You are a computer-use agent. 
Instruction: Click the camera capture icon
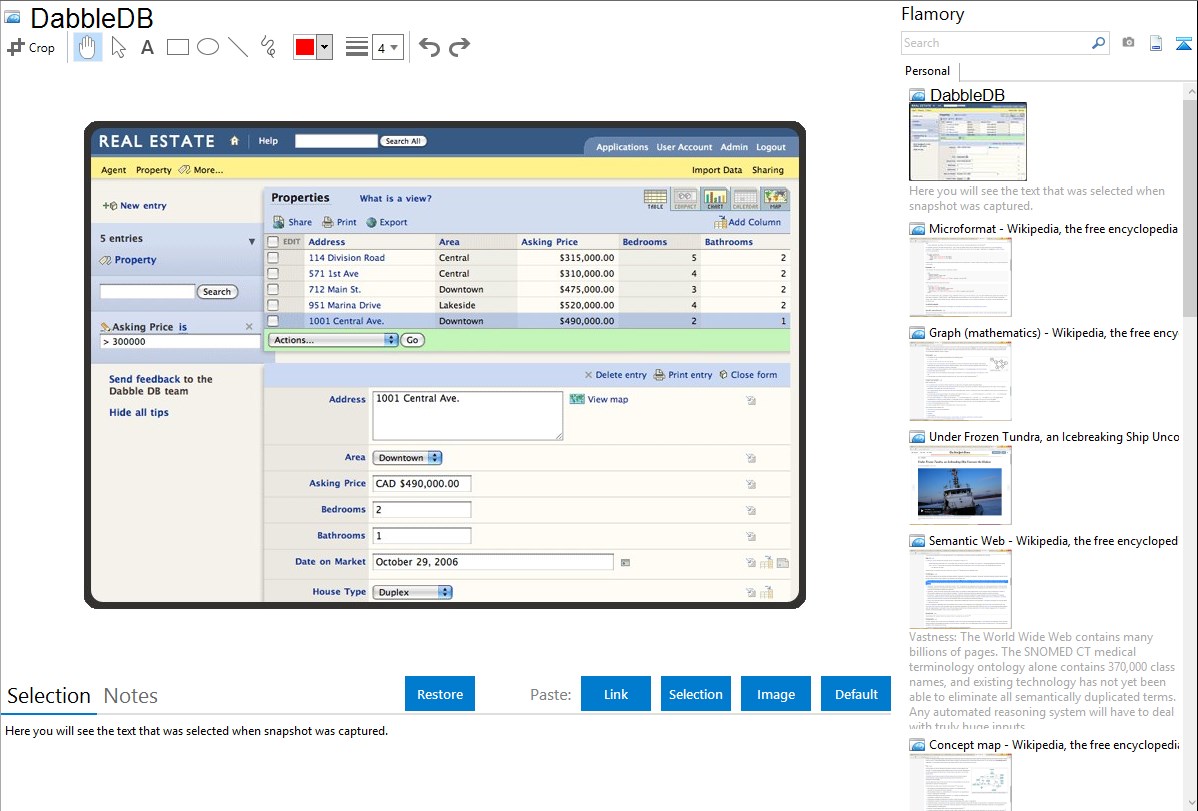pos(1128,43)
